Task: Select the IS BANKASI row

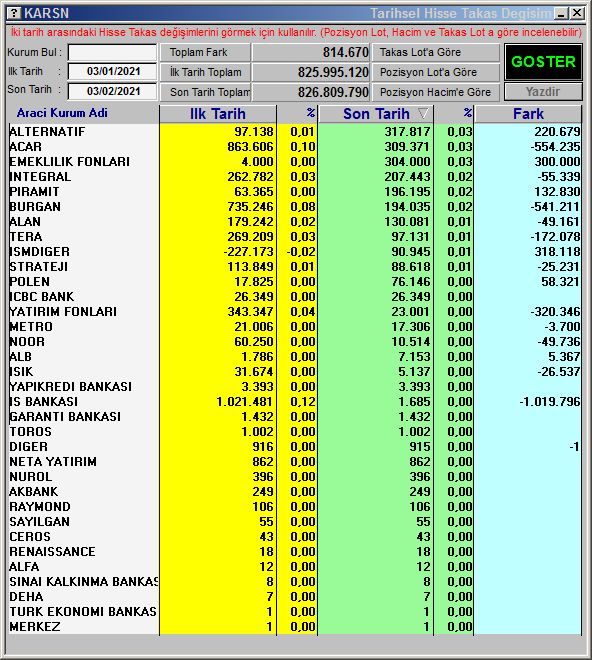Action: 295,402
